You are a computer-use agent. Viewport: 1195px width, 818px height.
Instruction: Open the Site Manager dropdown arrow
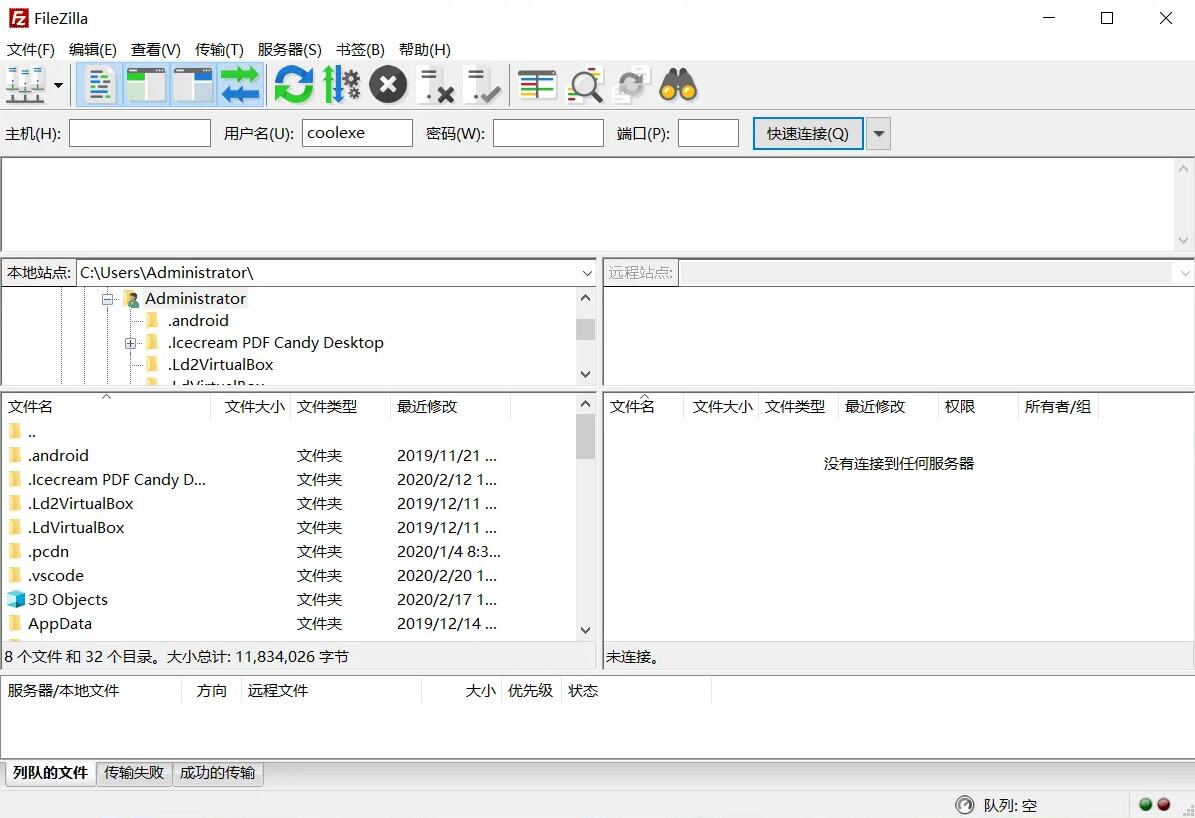(58, 85)
